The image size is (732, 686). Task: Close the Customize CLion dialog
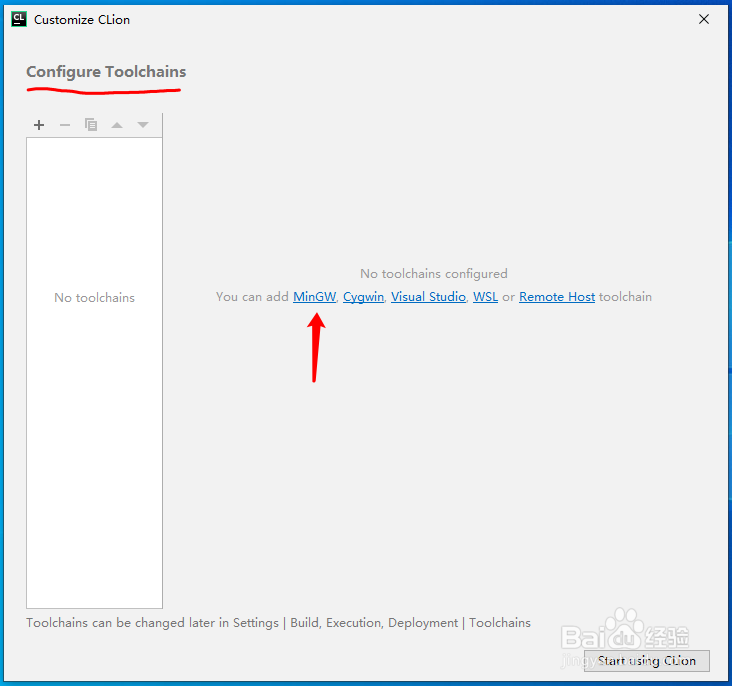(x=704, y=19)
